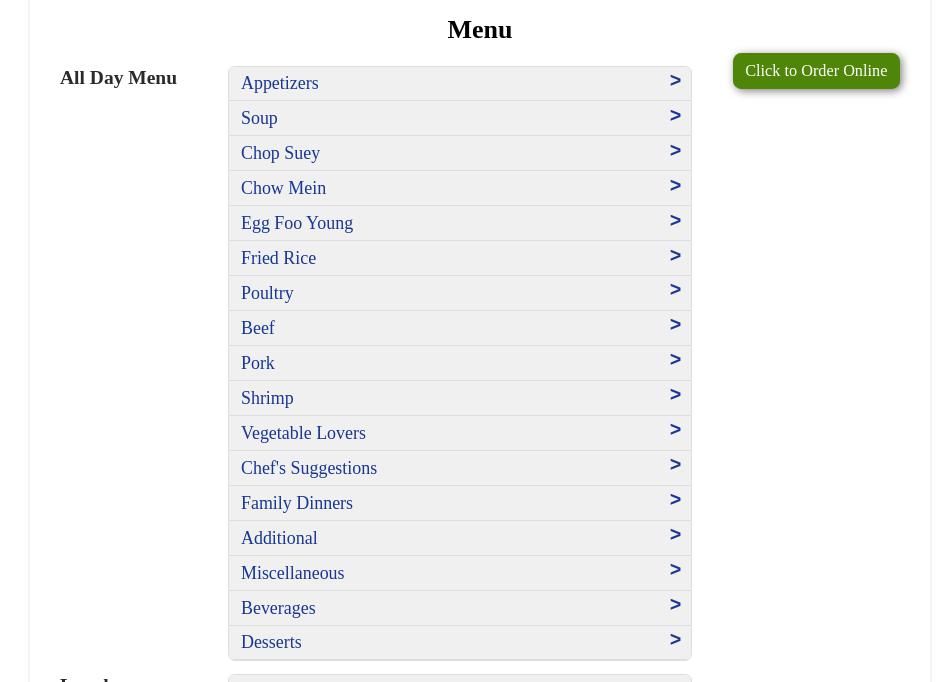Click the Click to Order Online button
Viewport: 945px width, 682px height.
click(815, 71)
